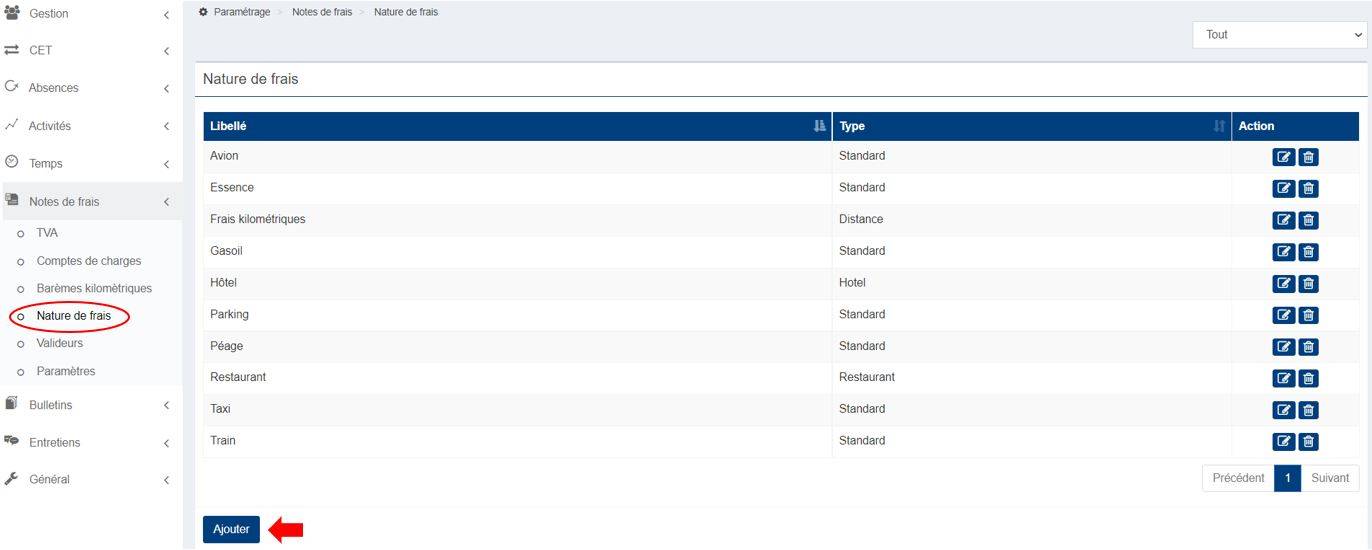This screenshot has width=1372, height=550.
Task: Sort table by Libellé column
Action: [x=516, y=126]
